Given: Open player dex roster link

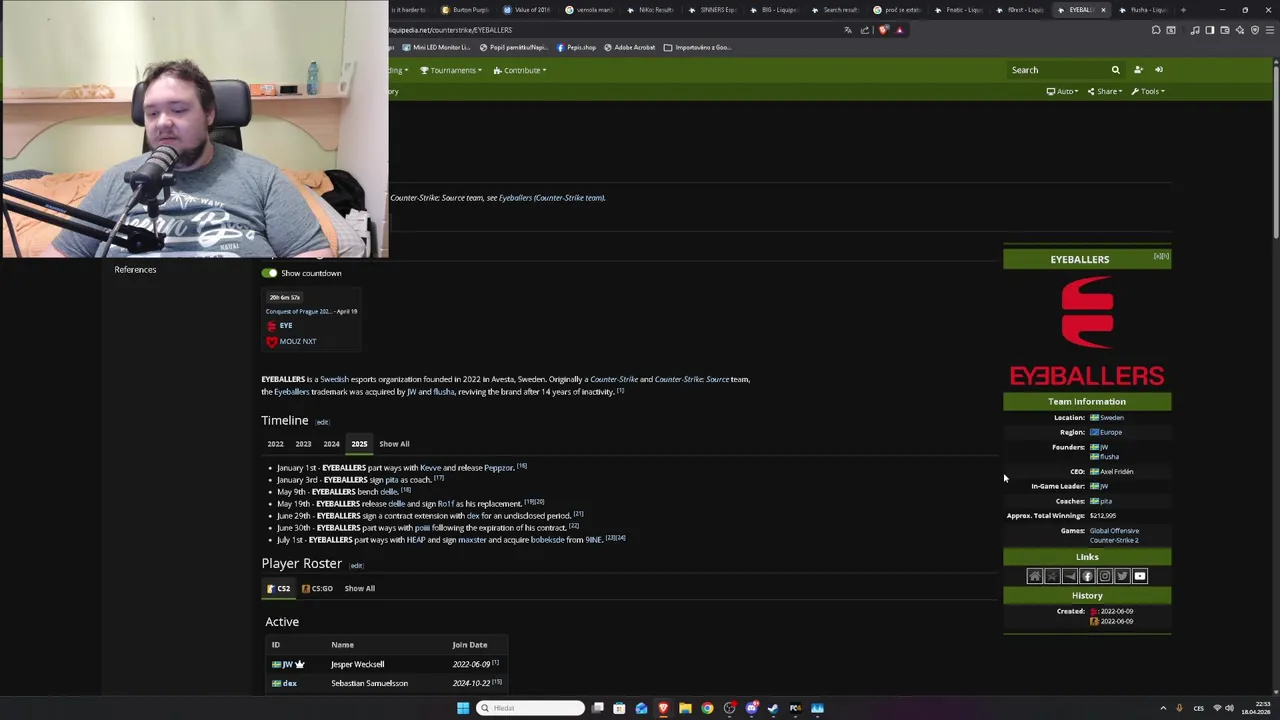Looking at the screenshot, I should 290,684.
